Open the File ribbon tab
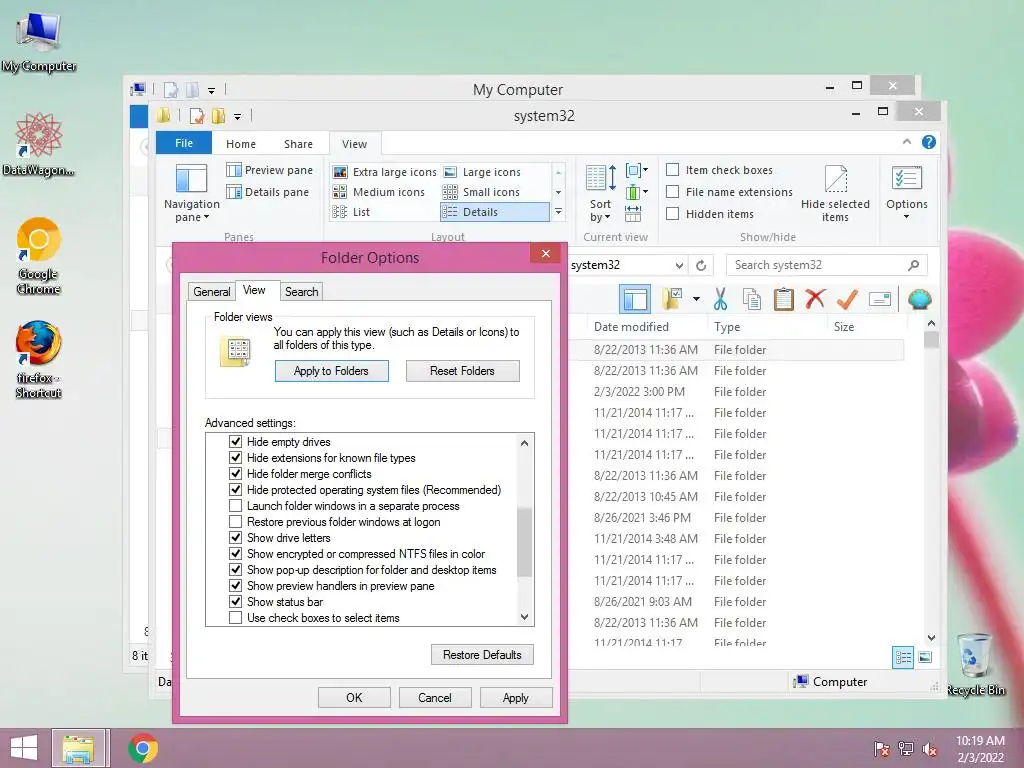The image size is (1024, 768). click(x=184, y=143)
